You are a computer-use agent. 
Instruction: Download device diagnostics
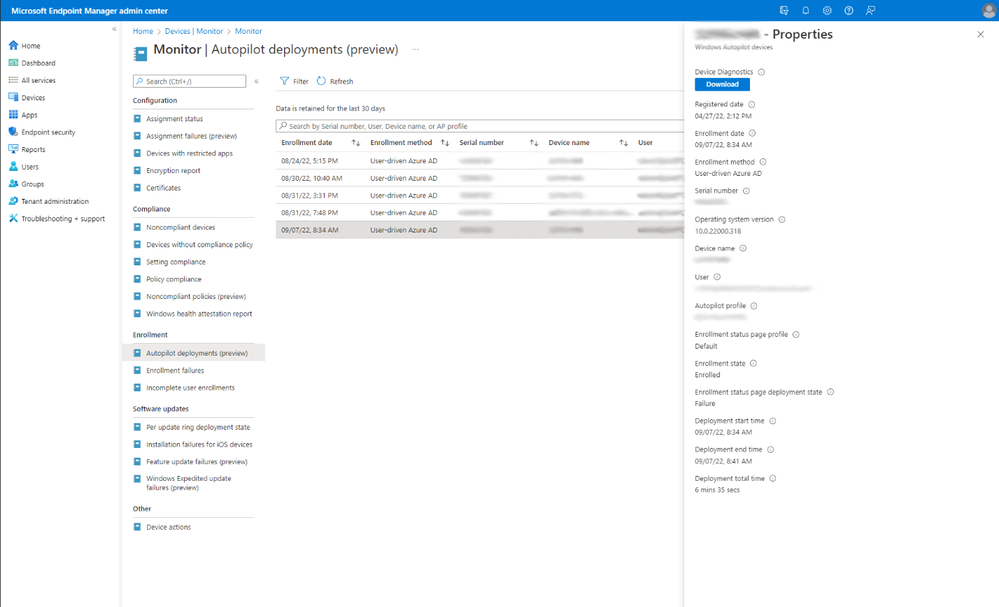coord(722,84)
